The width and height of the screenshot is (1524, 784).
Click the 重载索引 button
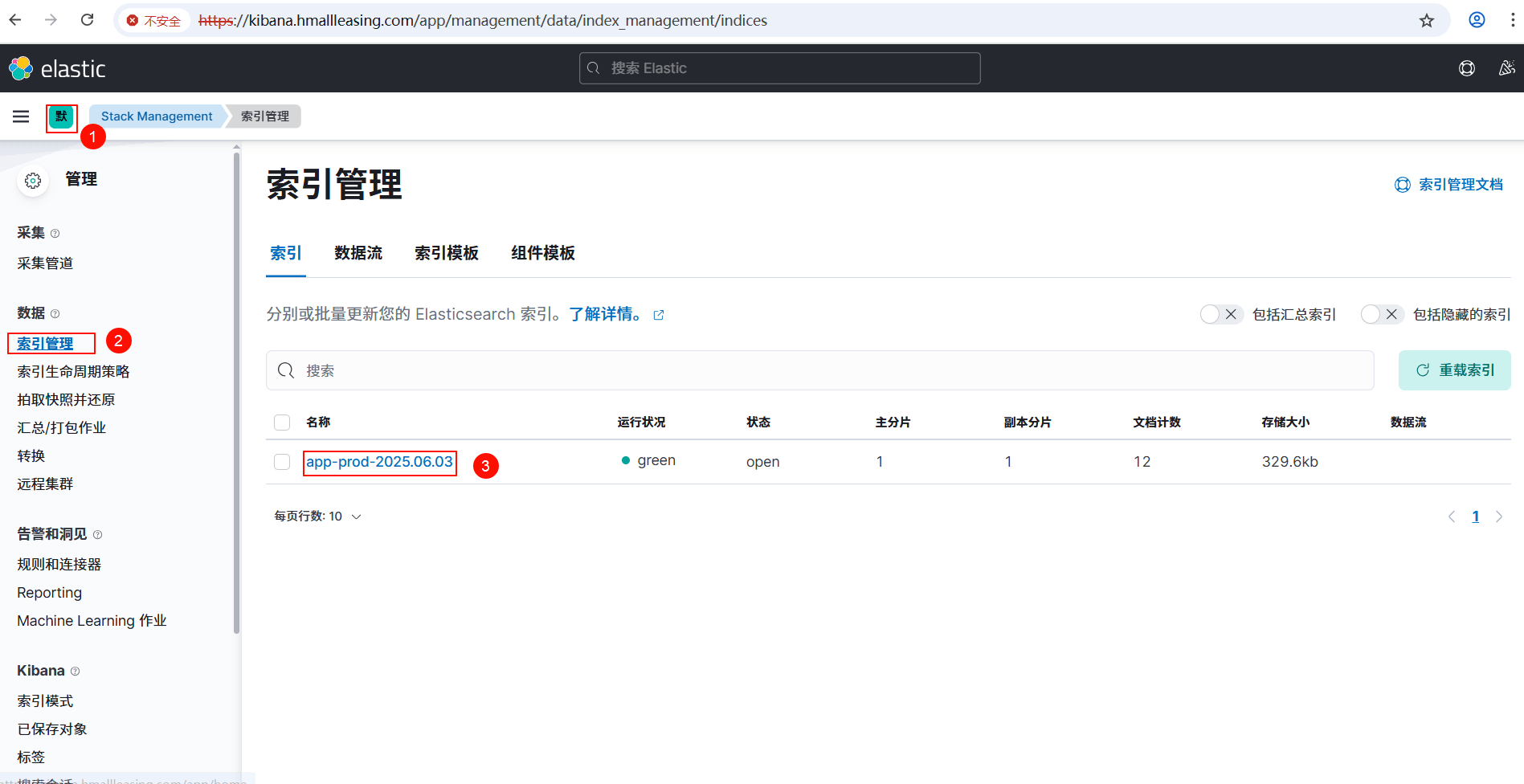pyautogui.click(x=1454, y=370)
